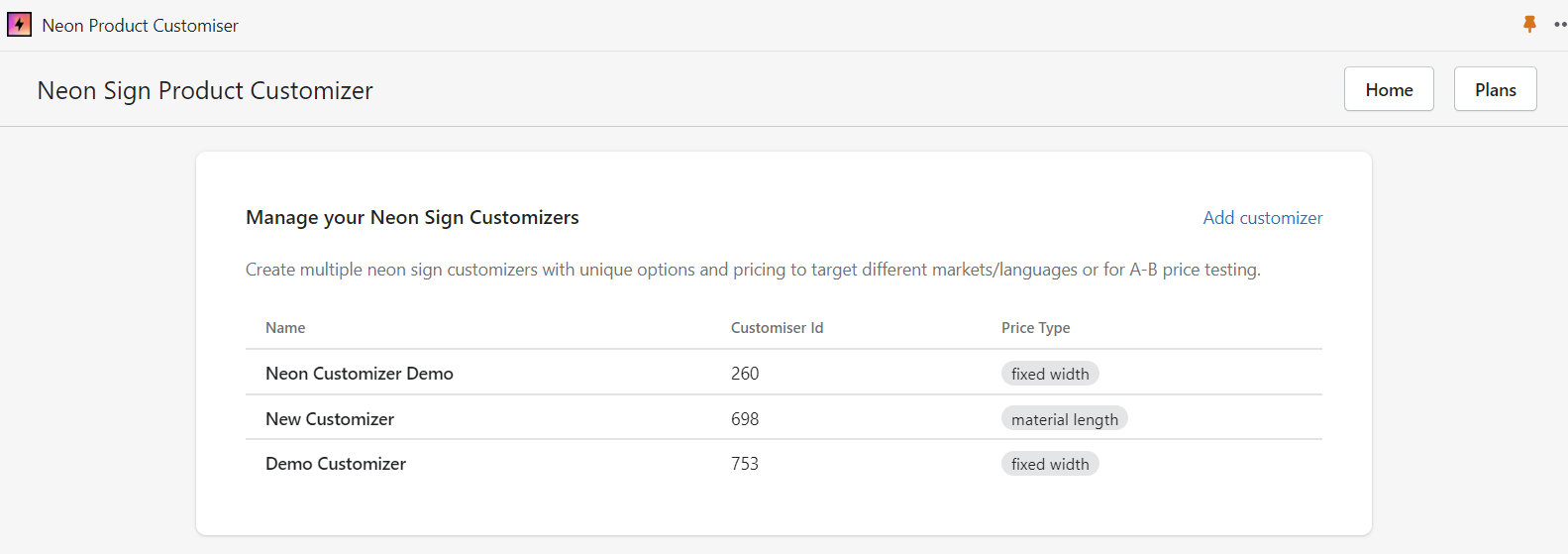The height and width of the screenshot is (554, 1568).
Task: Click the Name column header
Action: click(x=285, y=328)
